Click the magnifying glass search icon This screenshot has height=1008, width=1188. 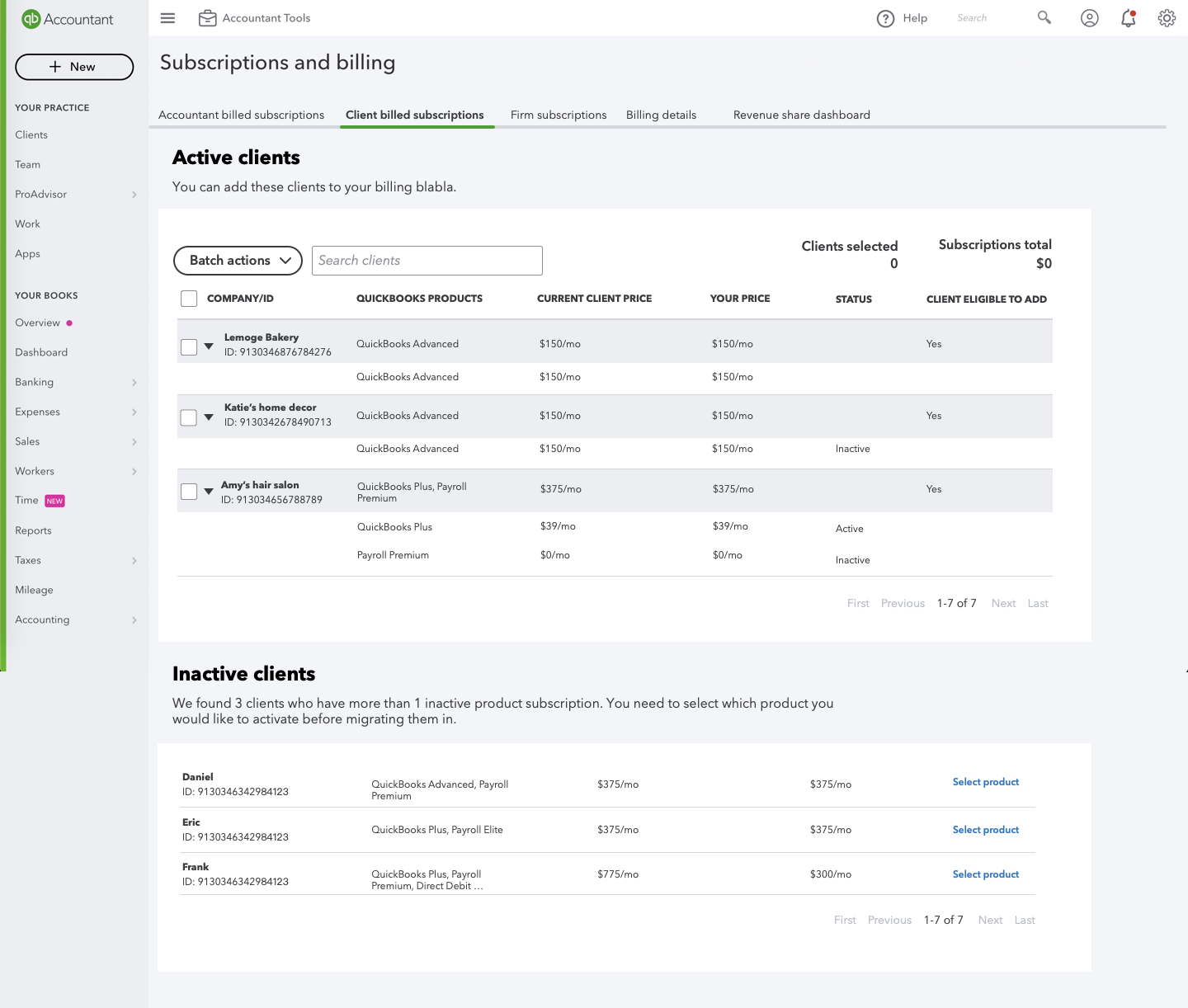[1044, 17]
